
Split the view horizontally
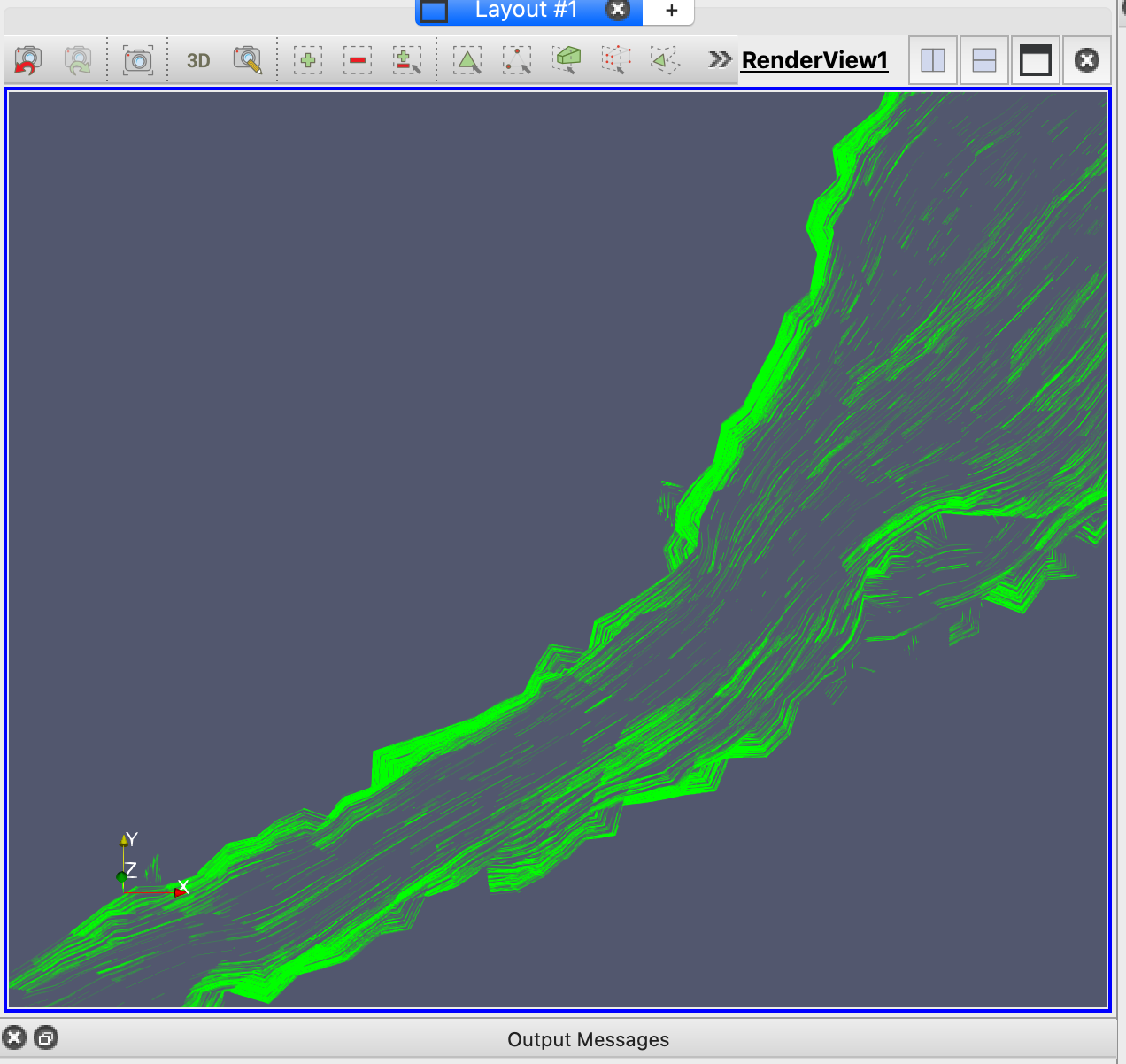tap(933, 60)
